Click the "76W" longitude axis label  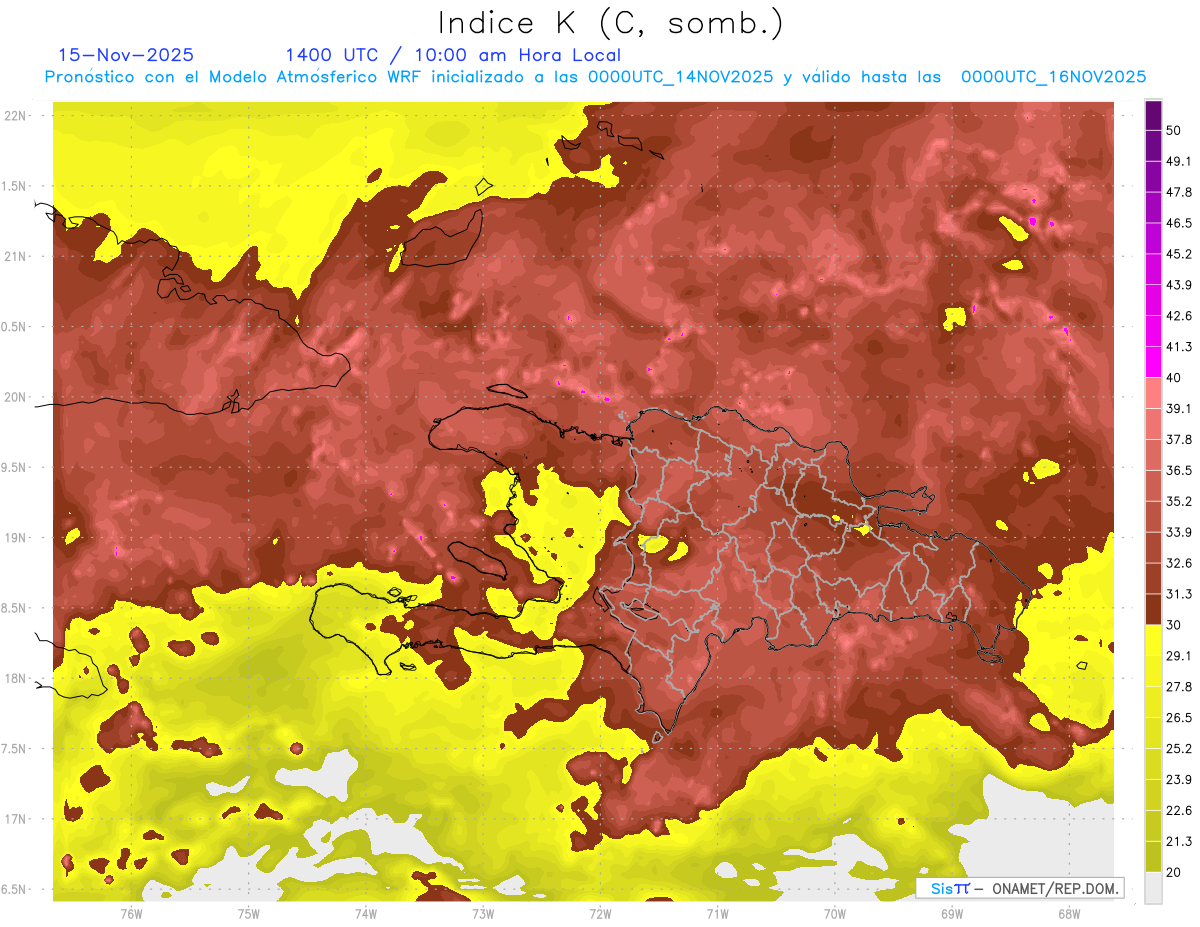tap(131, 913)
